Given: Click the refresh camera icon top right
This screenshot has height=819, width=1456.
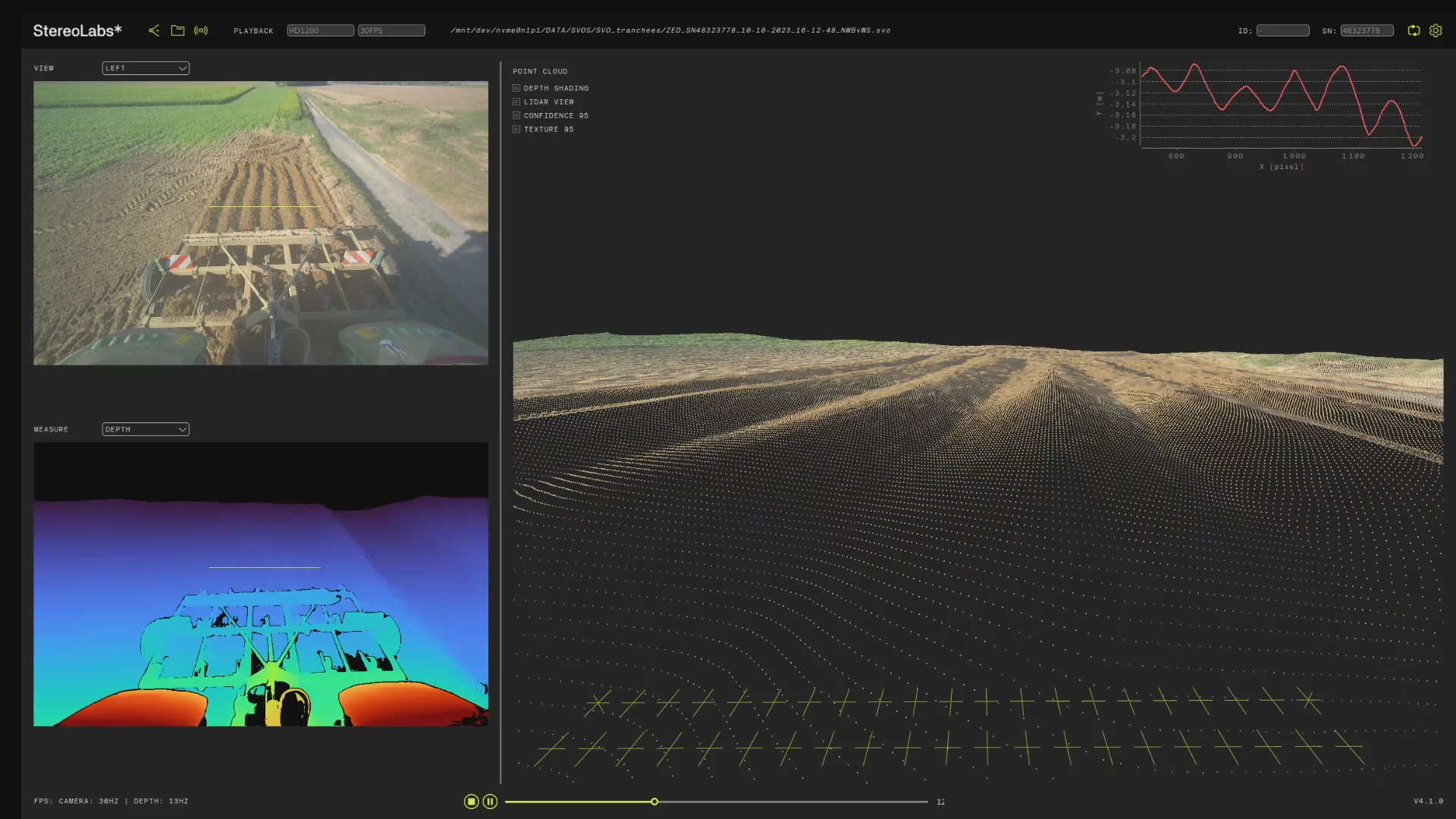Looking at the screenshot, I should 1414,30.
